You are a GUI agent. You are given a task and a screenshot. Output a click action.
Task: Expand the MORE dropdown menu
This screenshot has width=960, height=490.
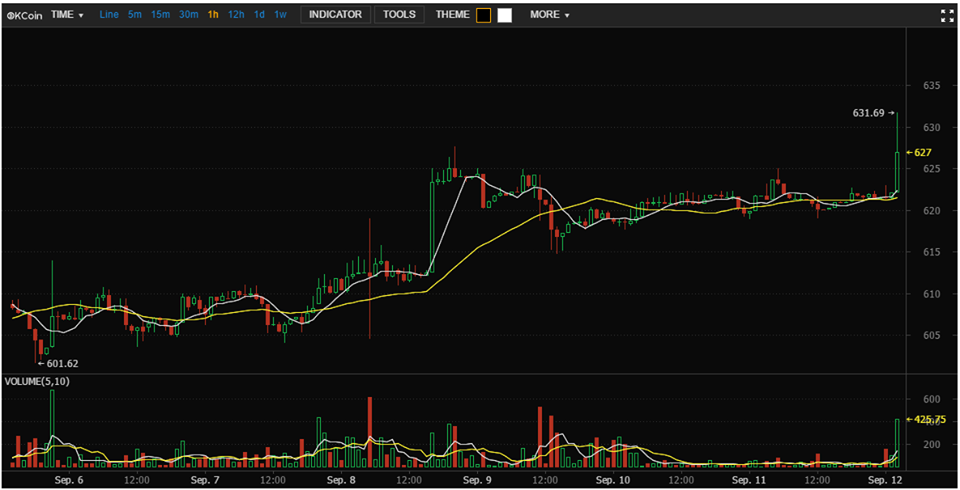(x=549, y=15)
